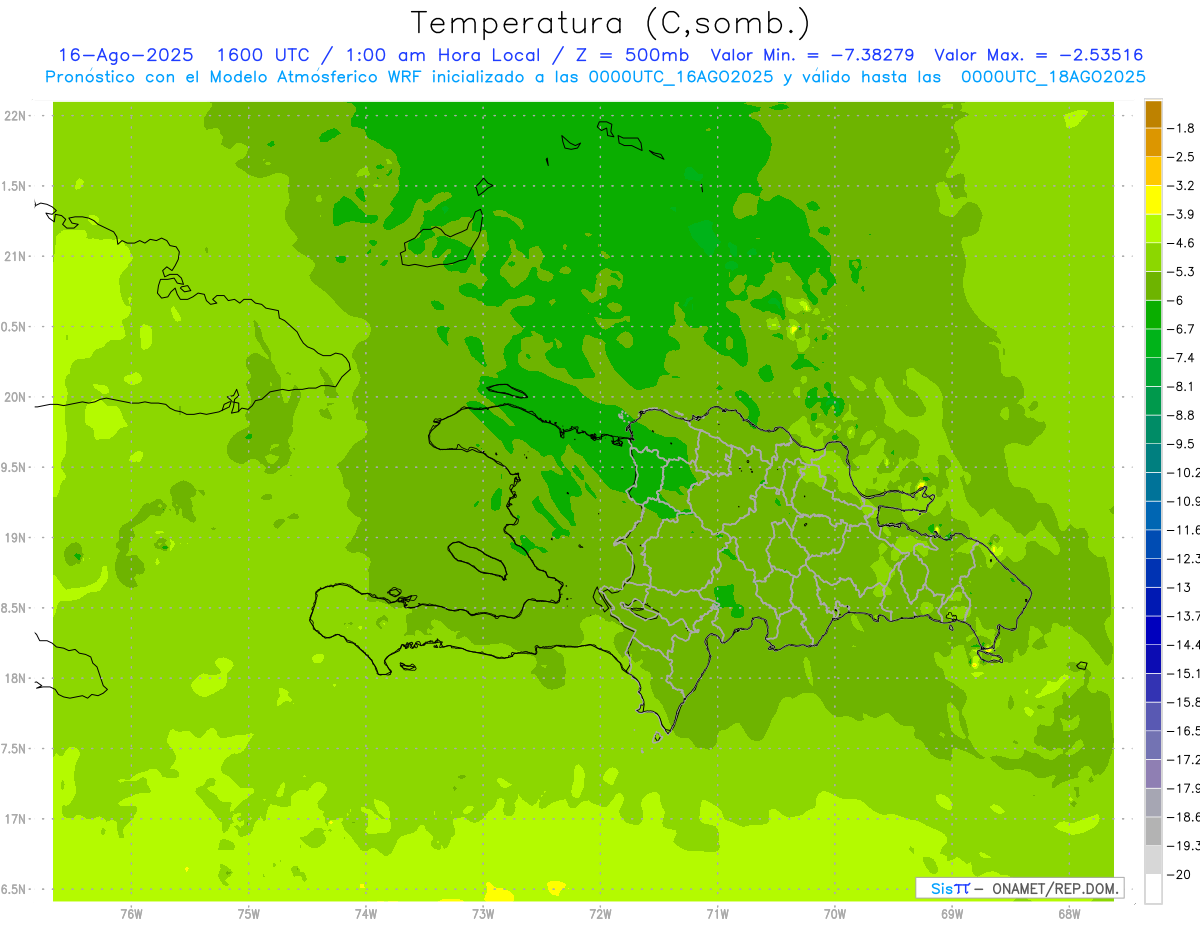Click the '21N' latitude label

14,256
